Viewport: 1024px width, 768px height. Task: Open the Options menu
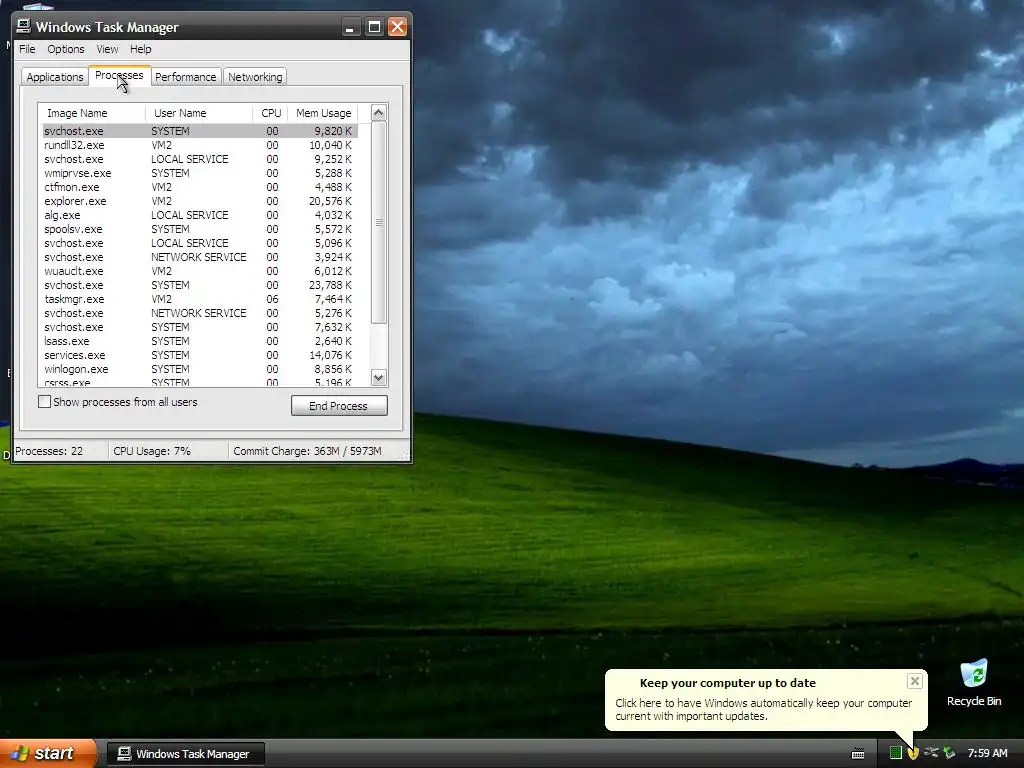(65, 49)
